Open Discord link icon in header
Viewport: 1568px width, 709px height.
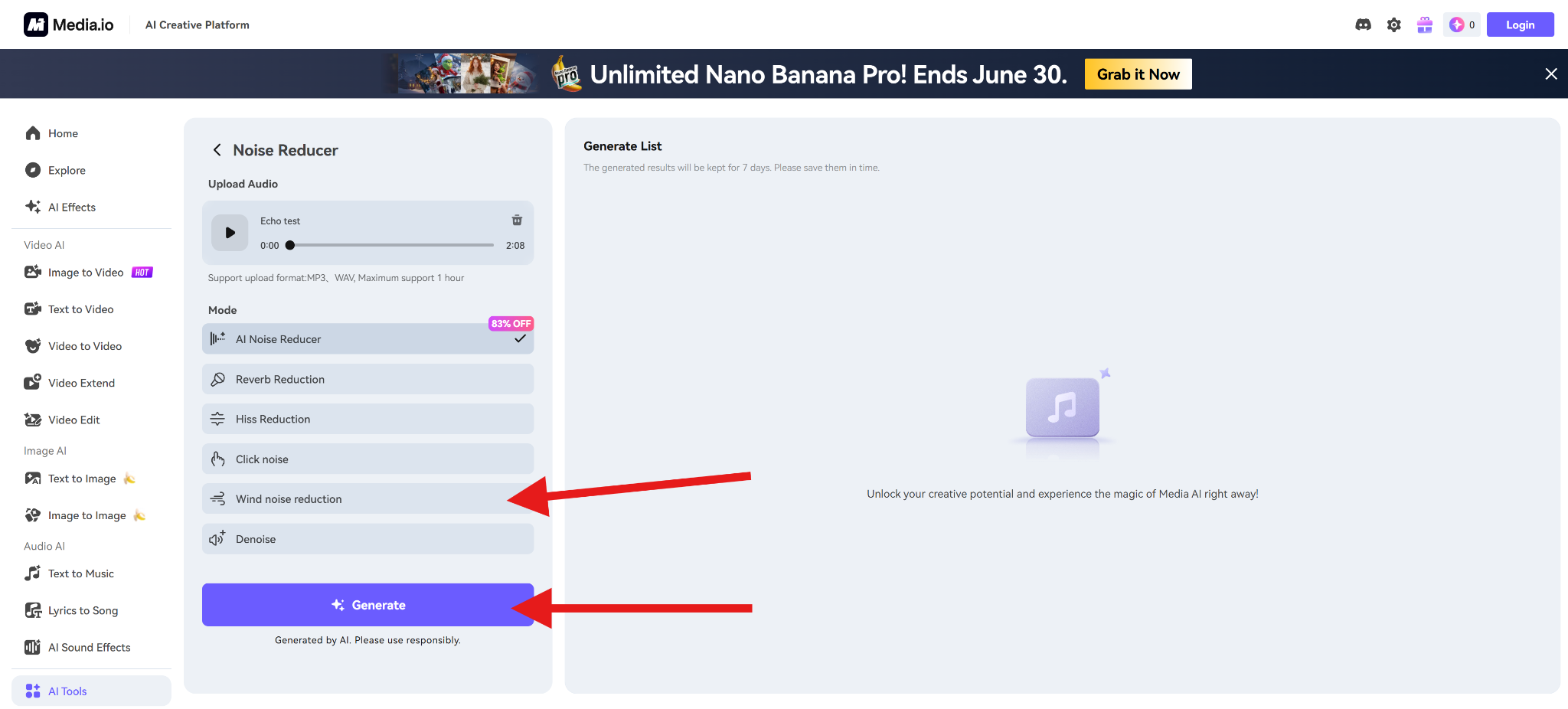click(1363, 25)
